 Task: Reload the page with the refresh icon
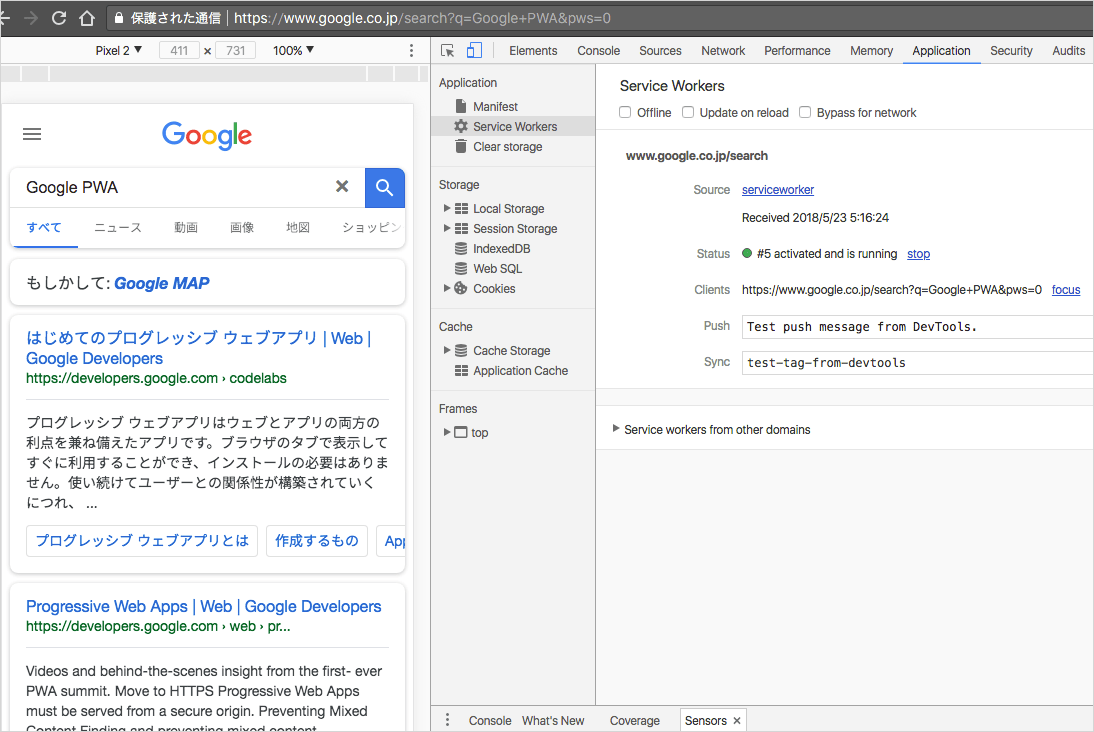coord(59,18)
